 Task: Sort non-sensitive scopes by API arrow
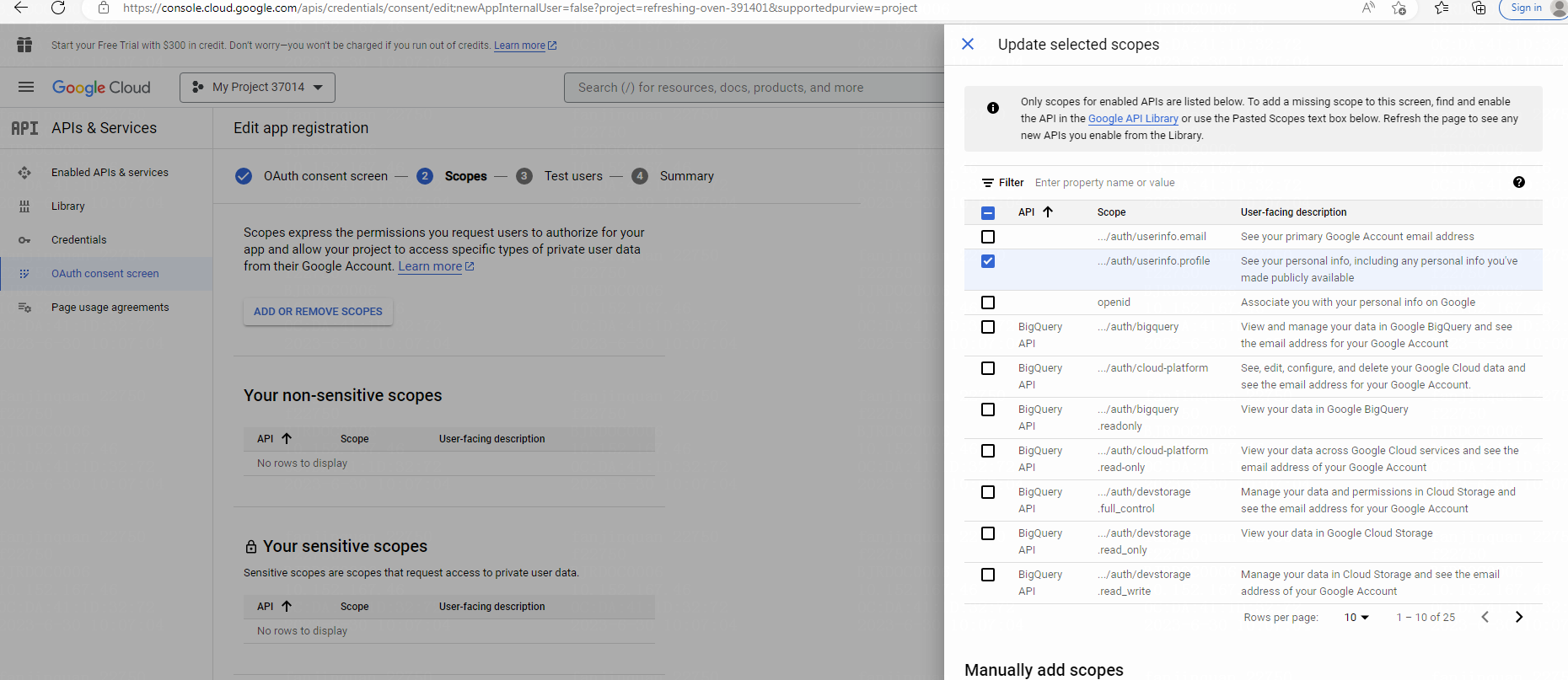(x=287, y=438)
